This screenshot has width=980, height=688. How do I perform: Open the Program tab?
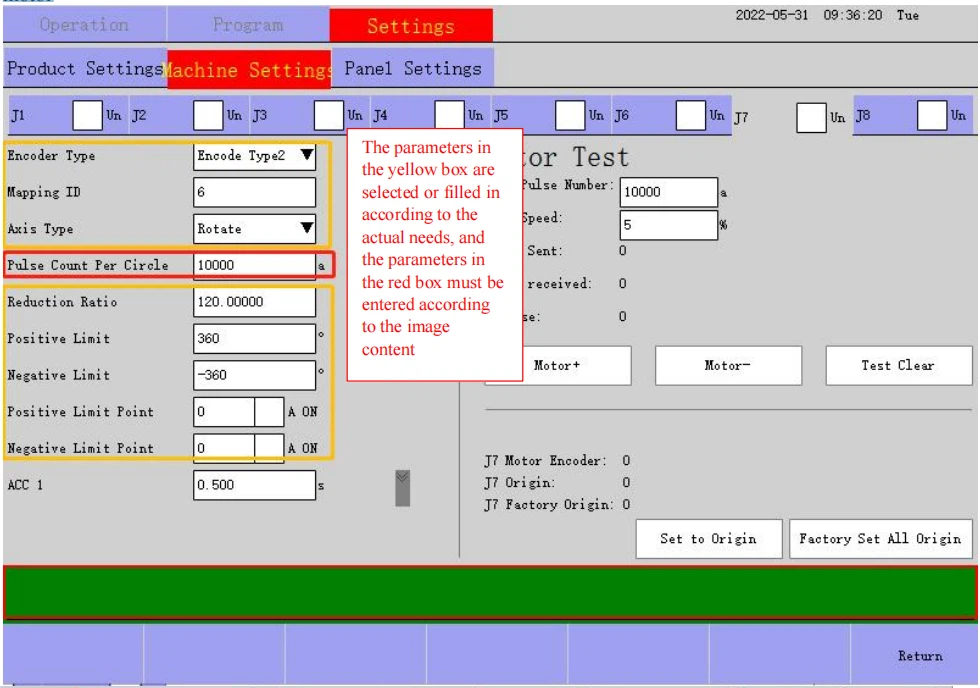[248, 25]
